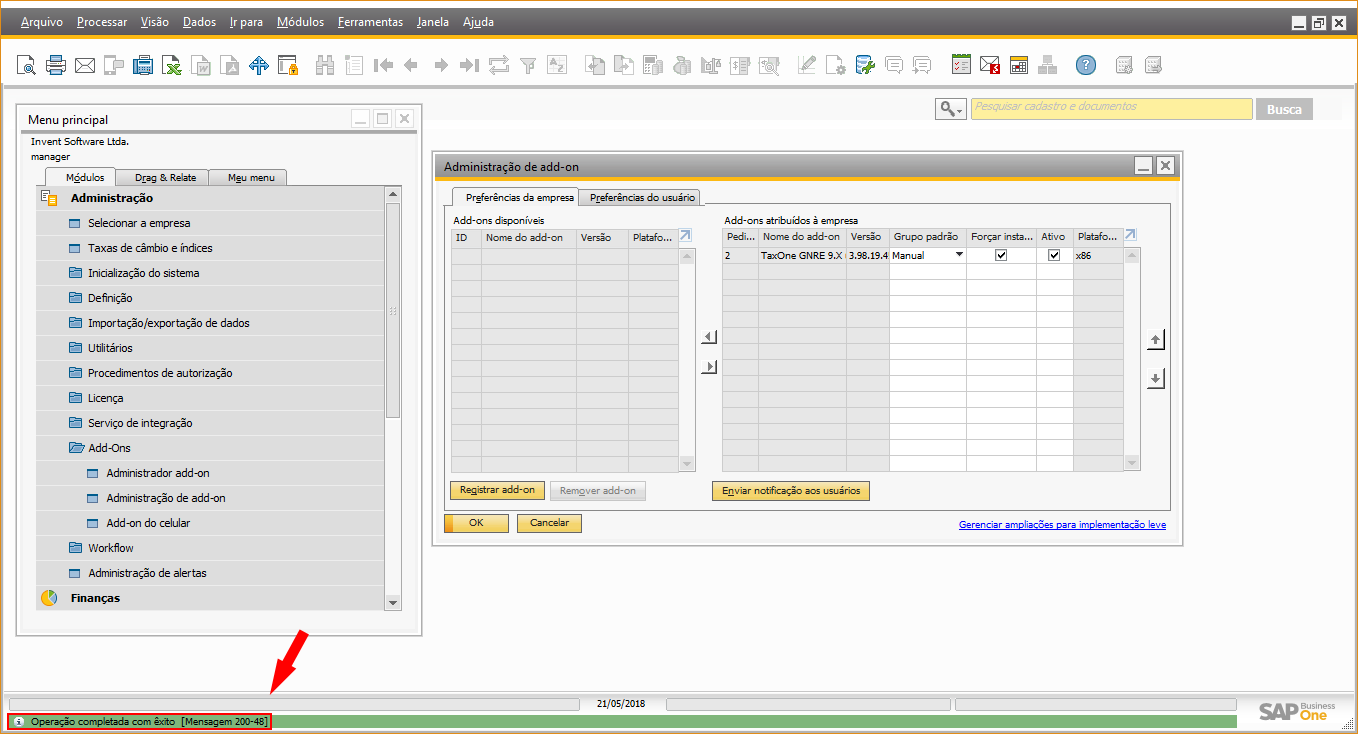Switch to Preferências do usuário tab
Viewport: 1358px width, 734px height.
tap(641, 198)
